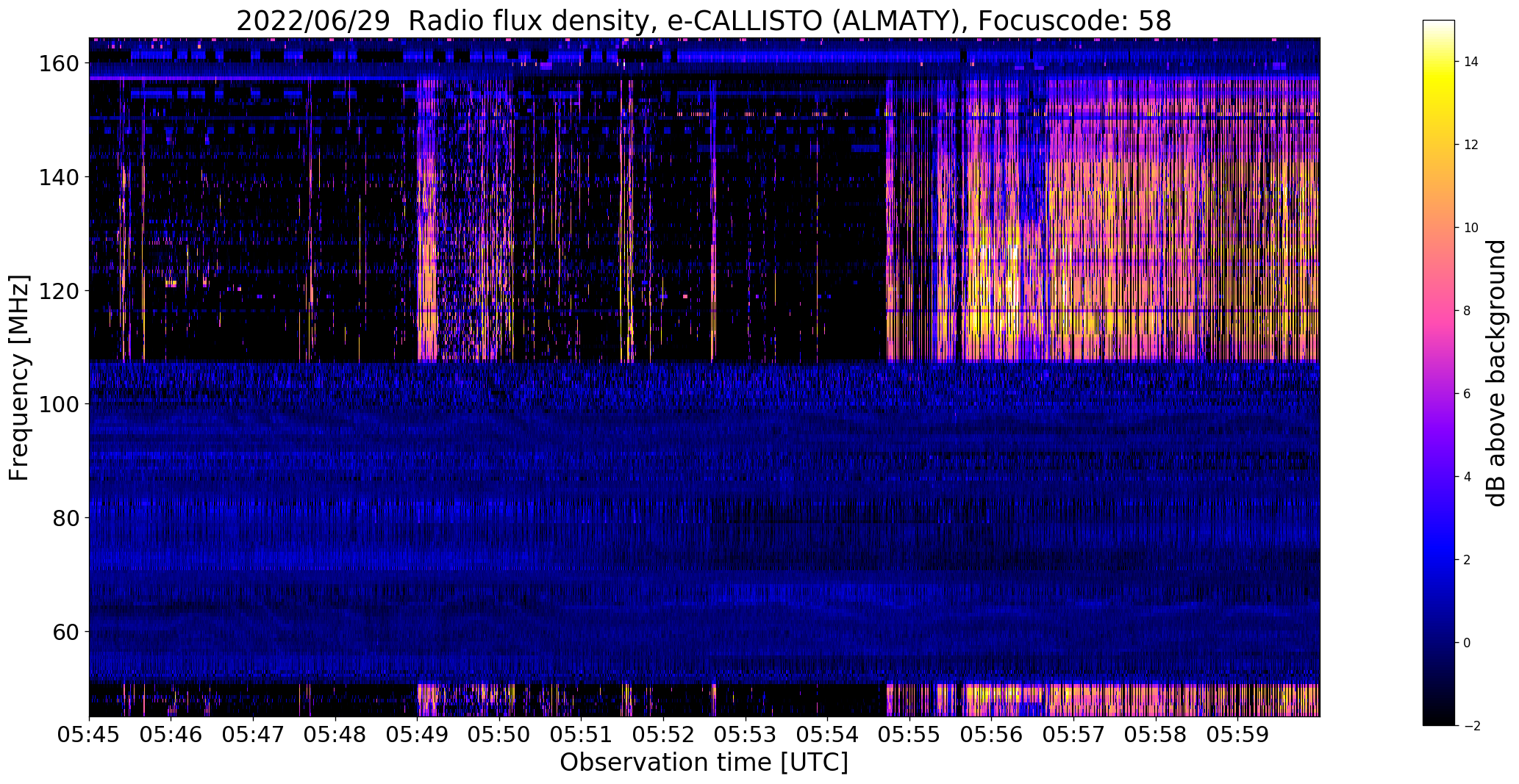Viewport: 1519px width, 784px height.
Task: Select the 05:50 time tick label
Action: coord(499,734)
